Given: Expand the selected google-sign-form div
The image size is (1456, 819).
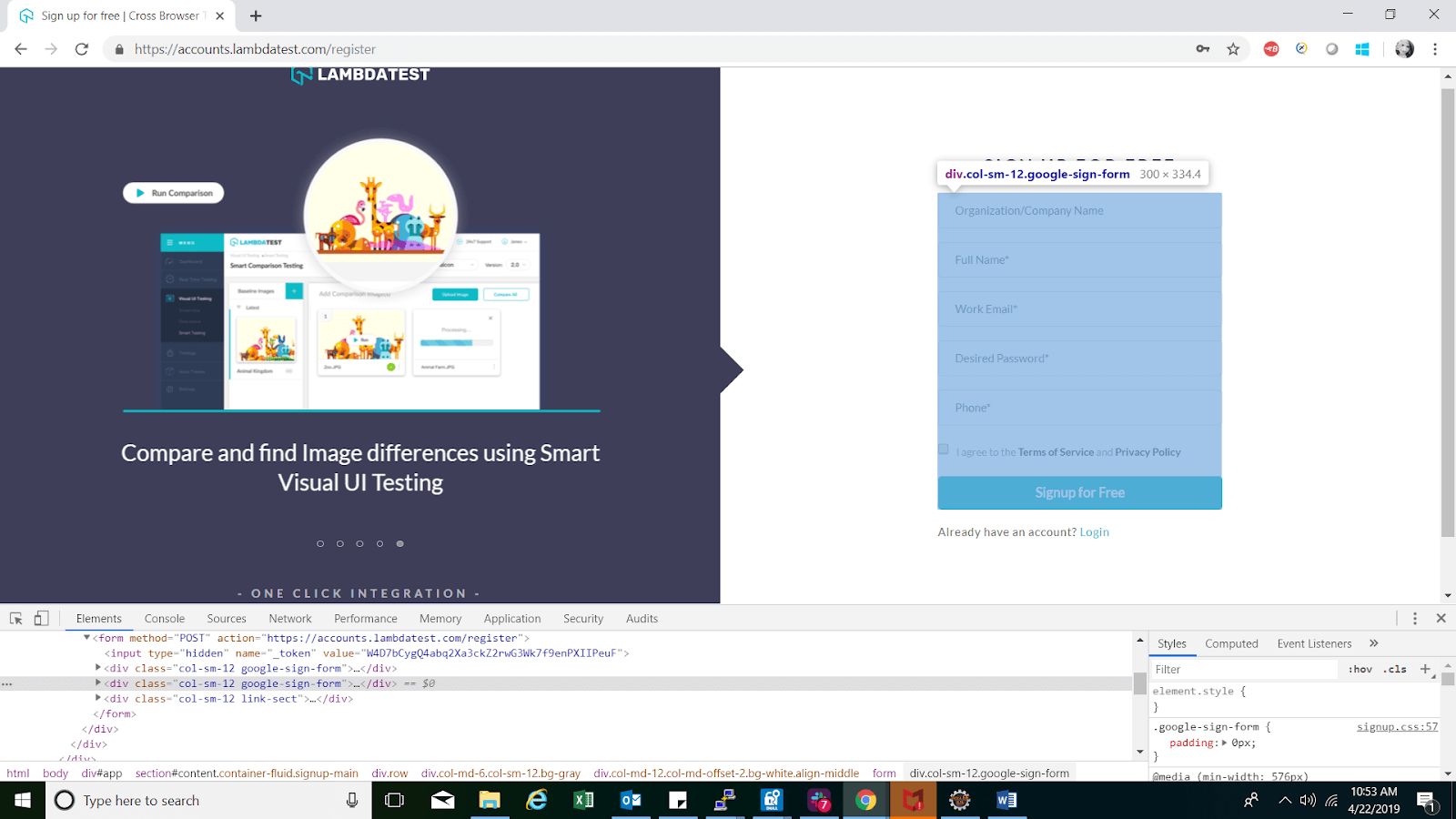Looking at the screenshot, I should (98, 683).
